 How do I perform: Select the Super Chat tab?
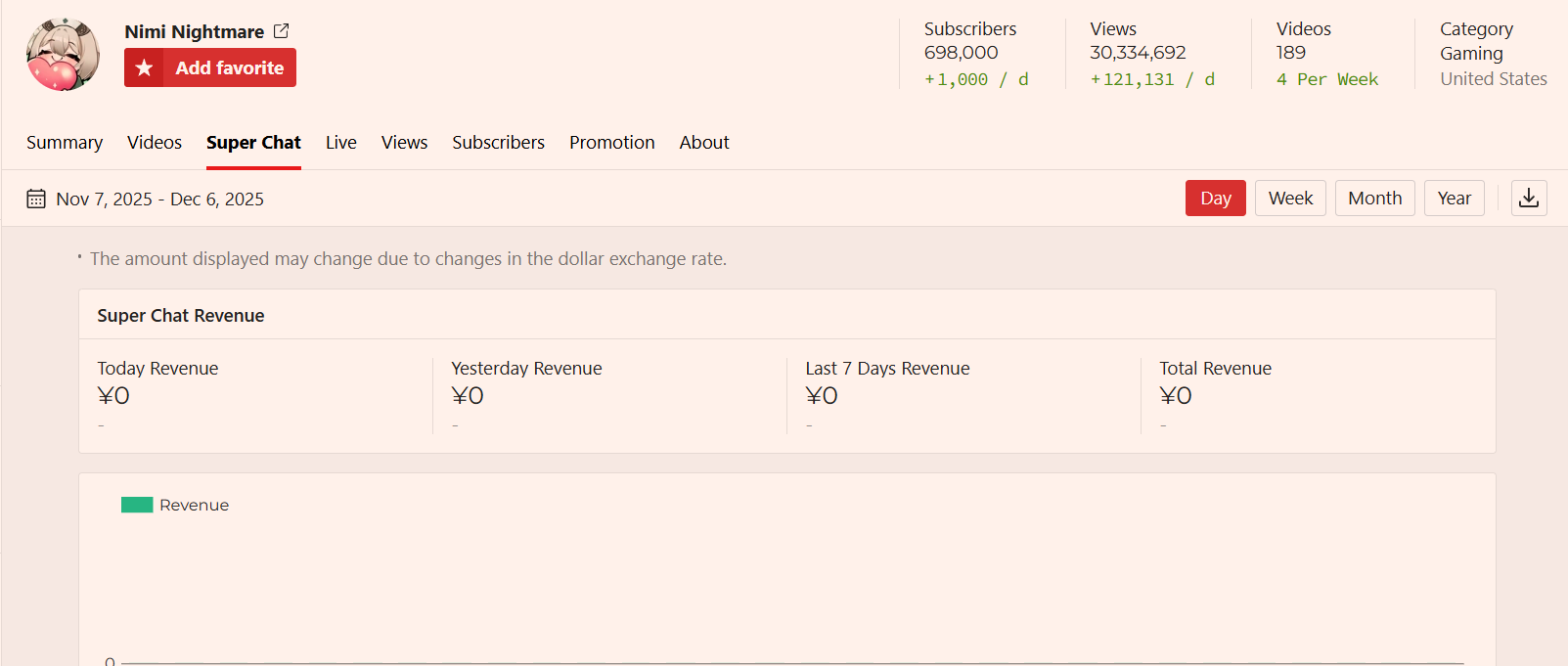coord(253,142)
